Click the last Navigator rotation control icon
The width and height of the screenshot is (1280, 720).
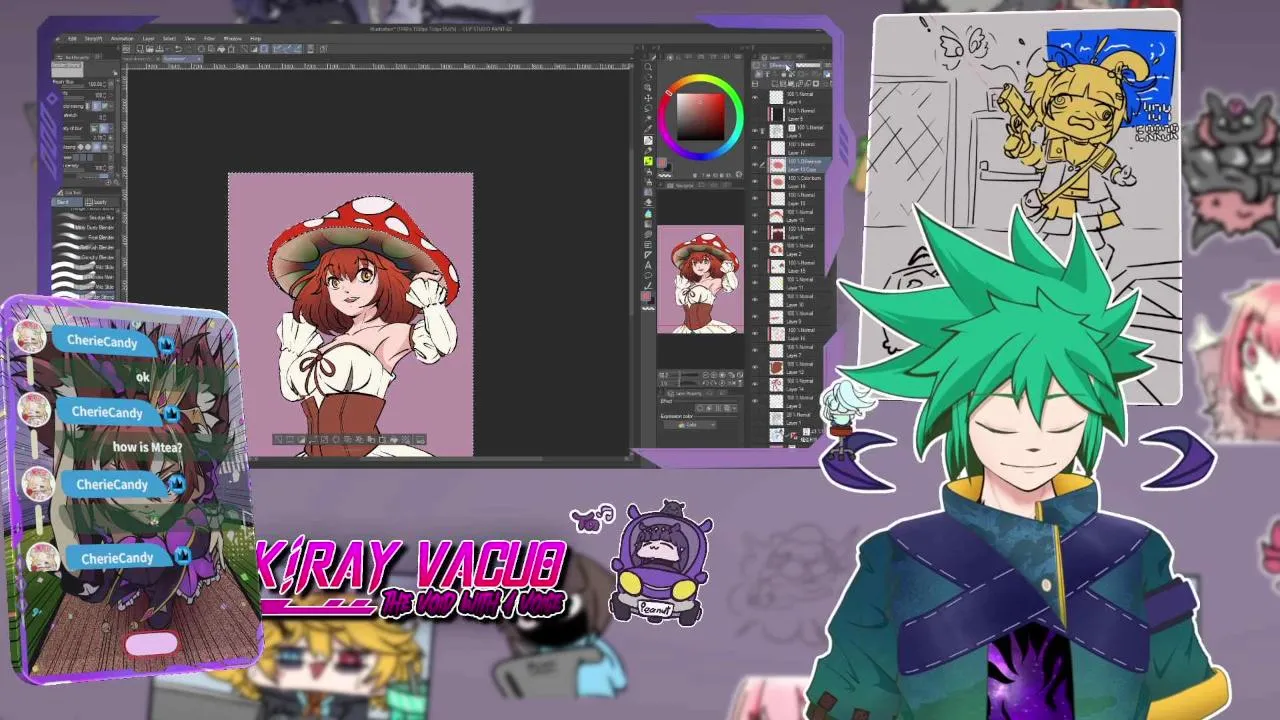pyautogui.click(x=740, y=383)
